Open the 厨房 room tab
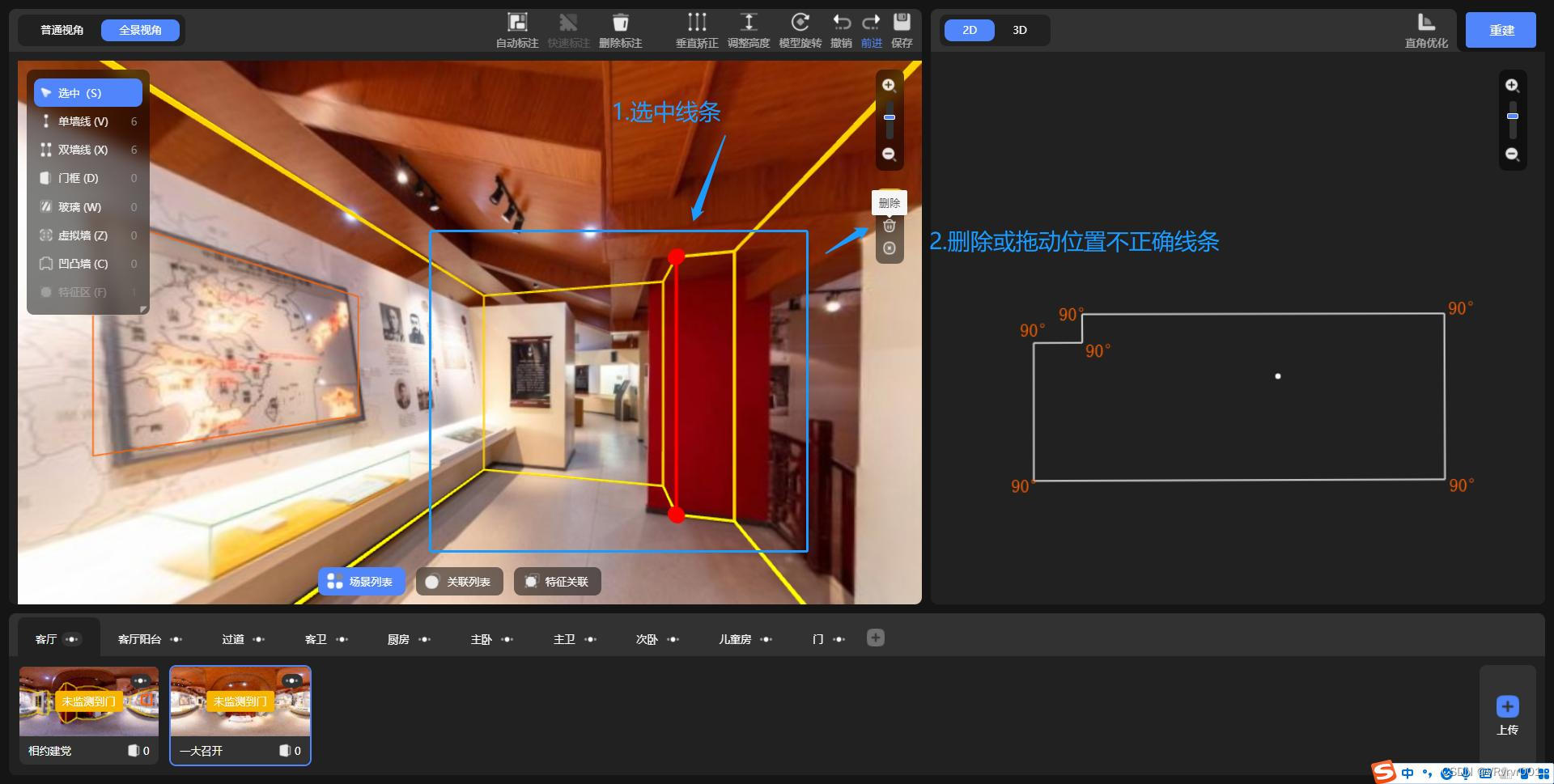The width and height of the screenshot is (1554, 784). click(x=398, y=639)
